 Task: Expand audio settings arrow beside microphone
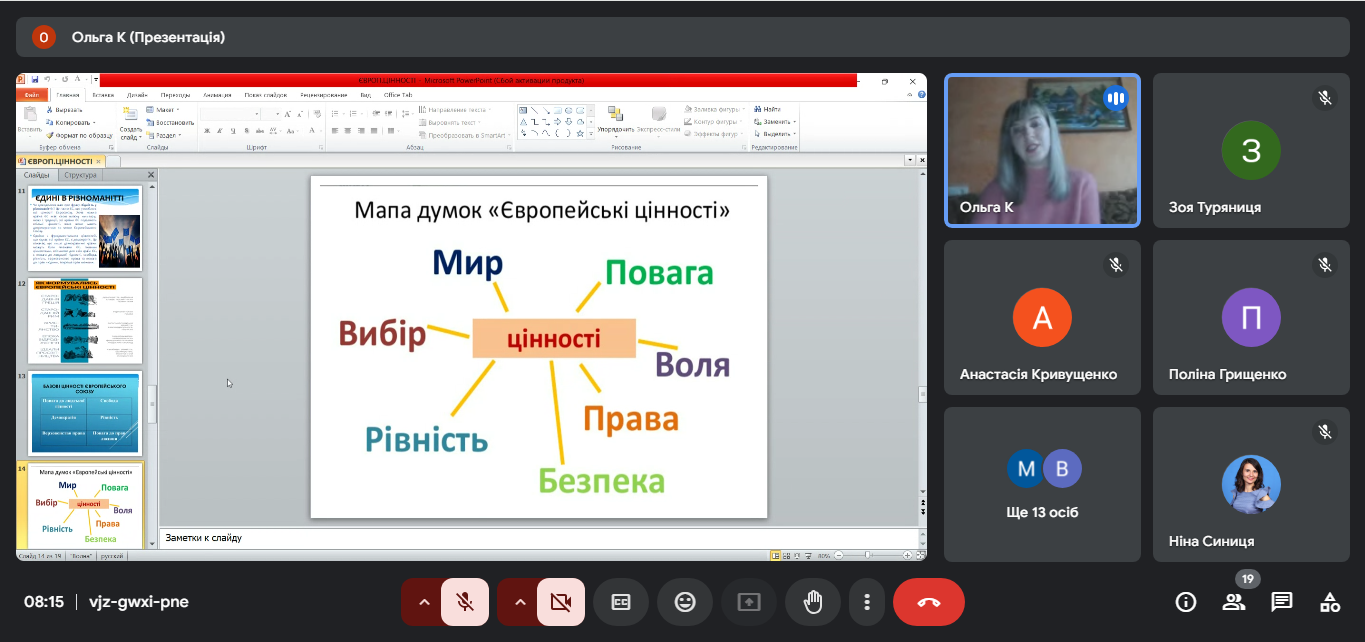coord(423,602)
